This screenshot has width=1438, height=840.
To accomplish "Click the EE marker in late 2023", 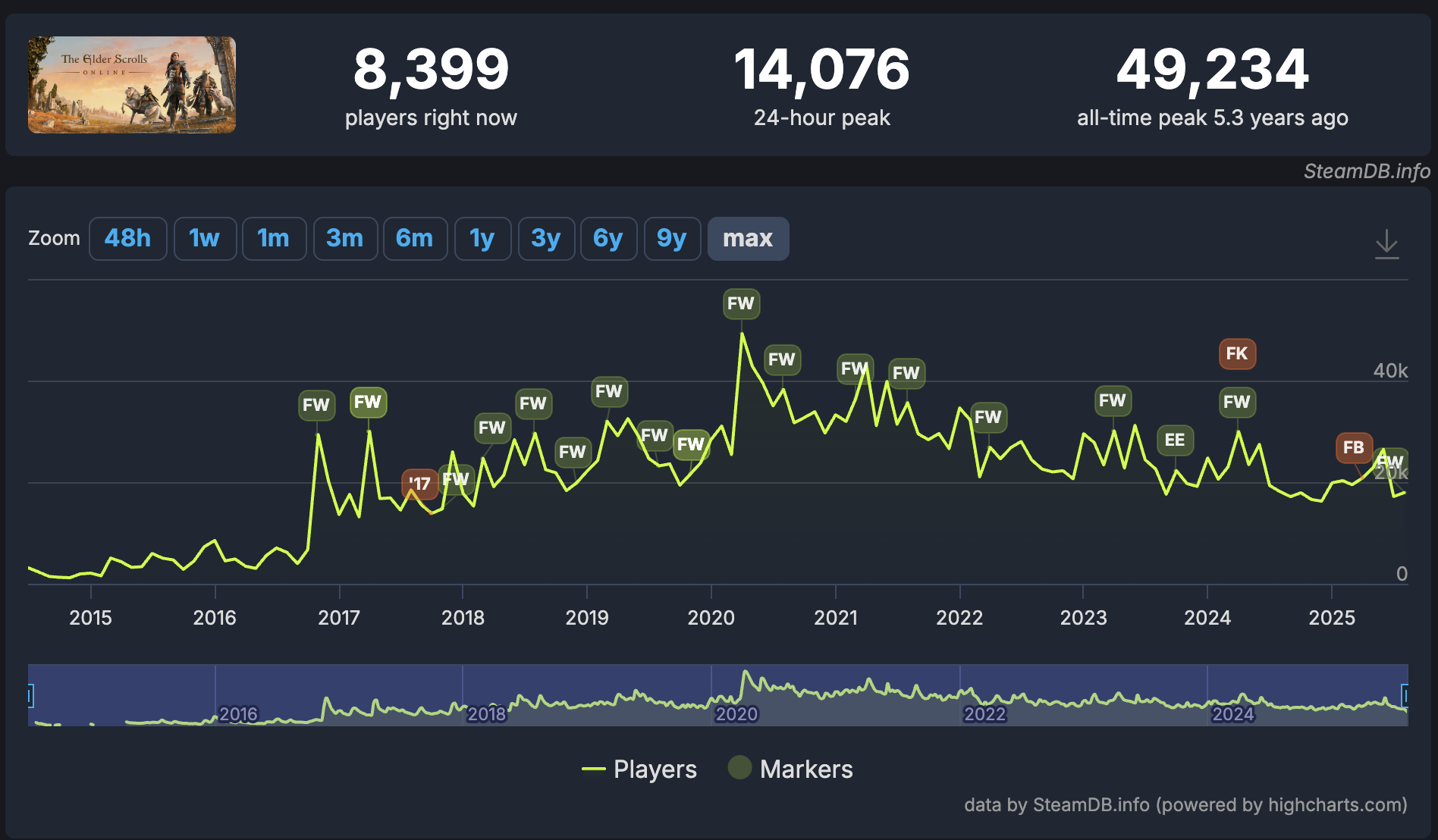I will 1175,440.
